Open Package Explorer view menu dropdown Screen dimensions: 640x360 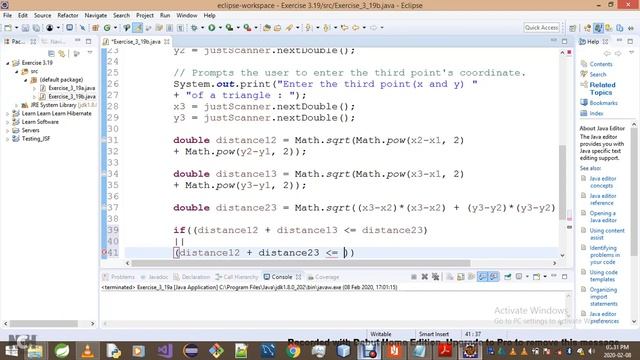(x=90, y=53)
